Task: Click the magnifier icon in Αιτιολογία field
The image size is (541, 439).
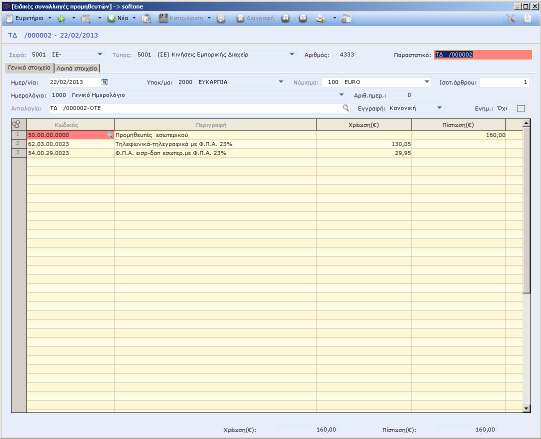Action: click(345, 108)
